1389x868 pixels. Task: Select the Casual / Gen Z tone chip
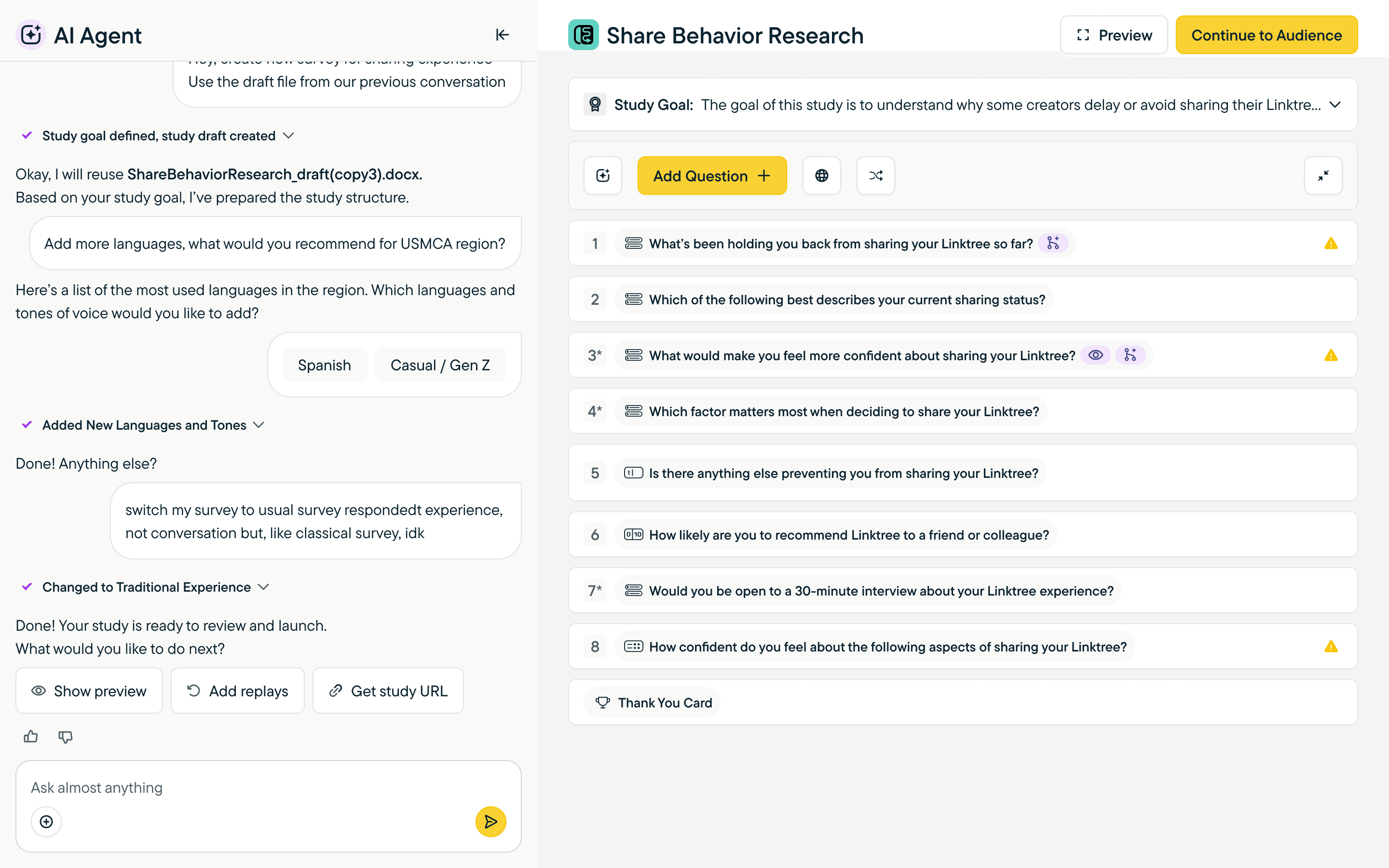coord(440,365)
